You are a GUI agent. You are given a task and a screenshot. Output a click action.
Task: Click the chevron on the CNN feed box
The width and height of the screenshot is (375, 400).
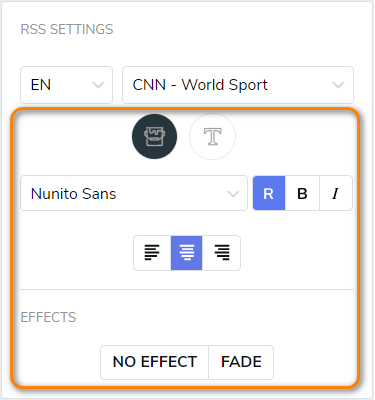(338, 85)
